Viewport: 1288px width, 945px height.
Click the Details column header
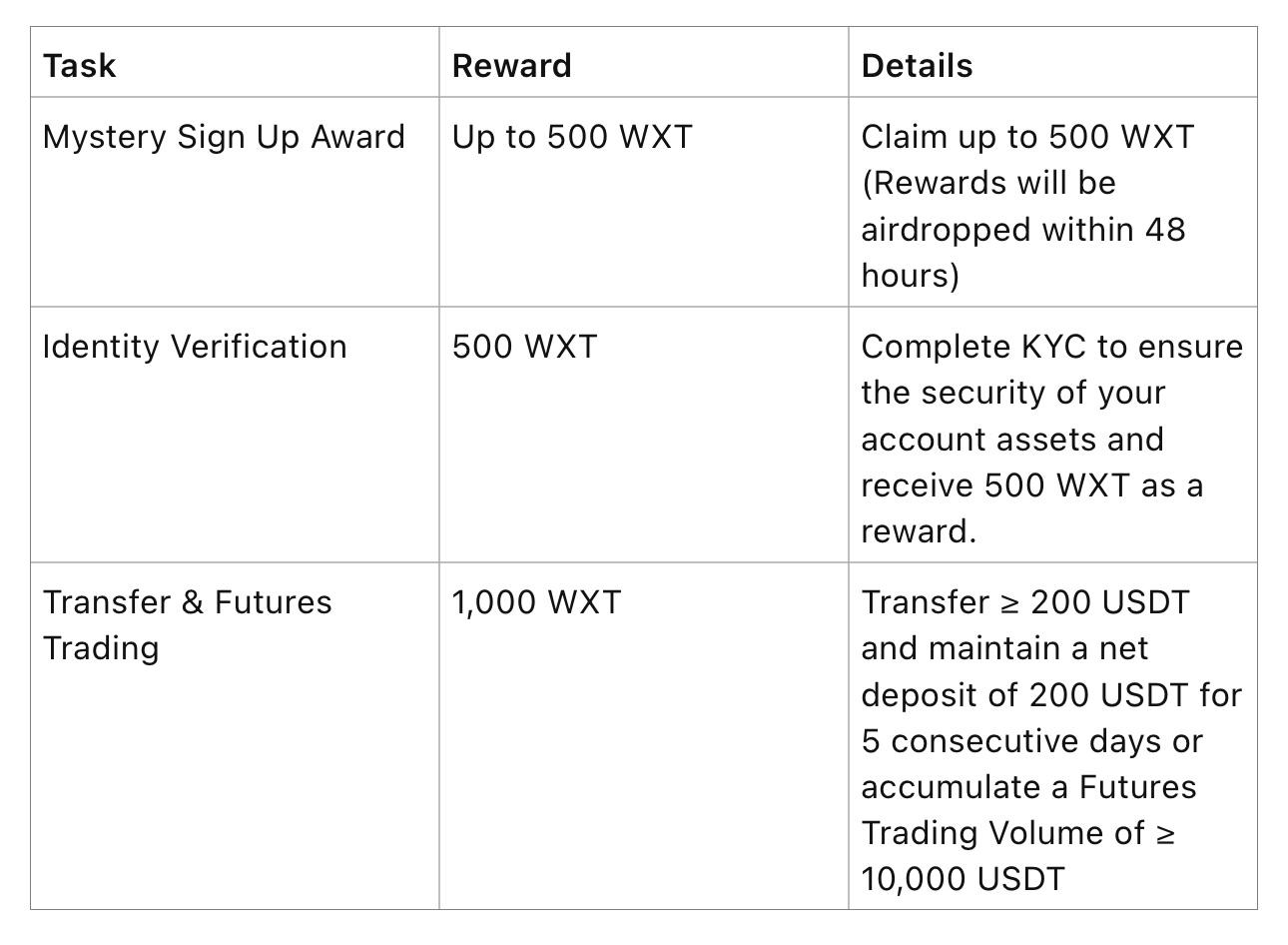point(917,66)
